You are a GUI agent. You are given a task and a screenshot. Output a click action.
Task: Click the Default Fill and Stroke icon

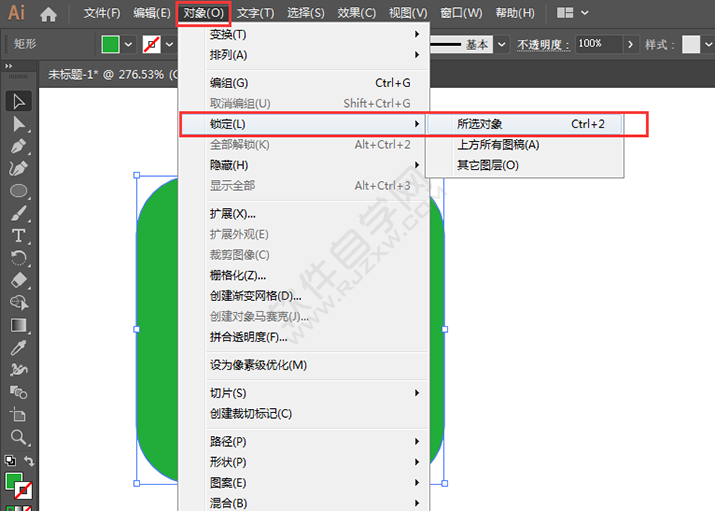tap(10, 460)
